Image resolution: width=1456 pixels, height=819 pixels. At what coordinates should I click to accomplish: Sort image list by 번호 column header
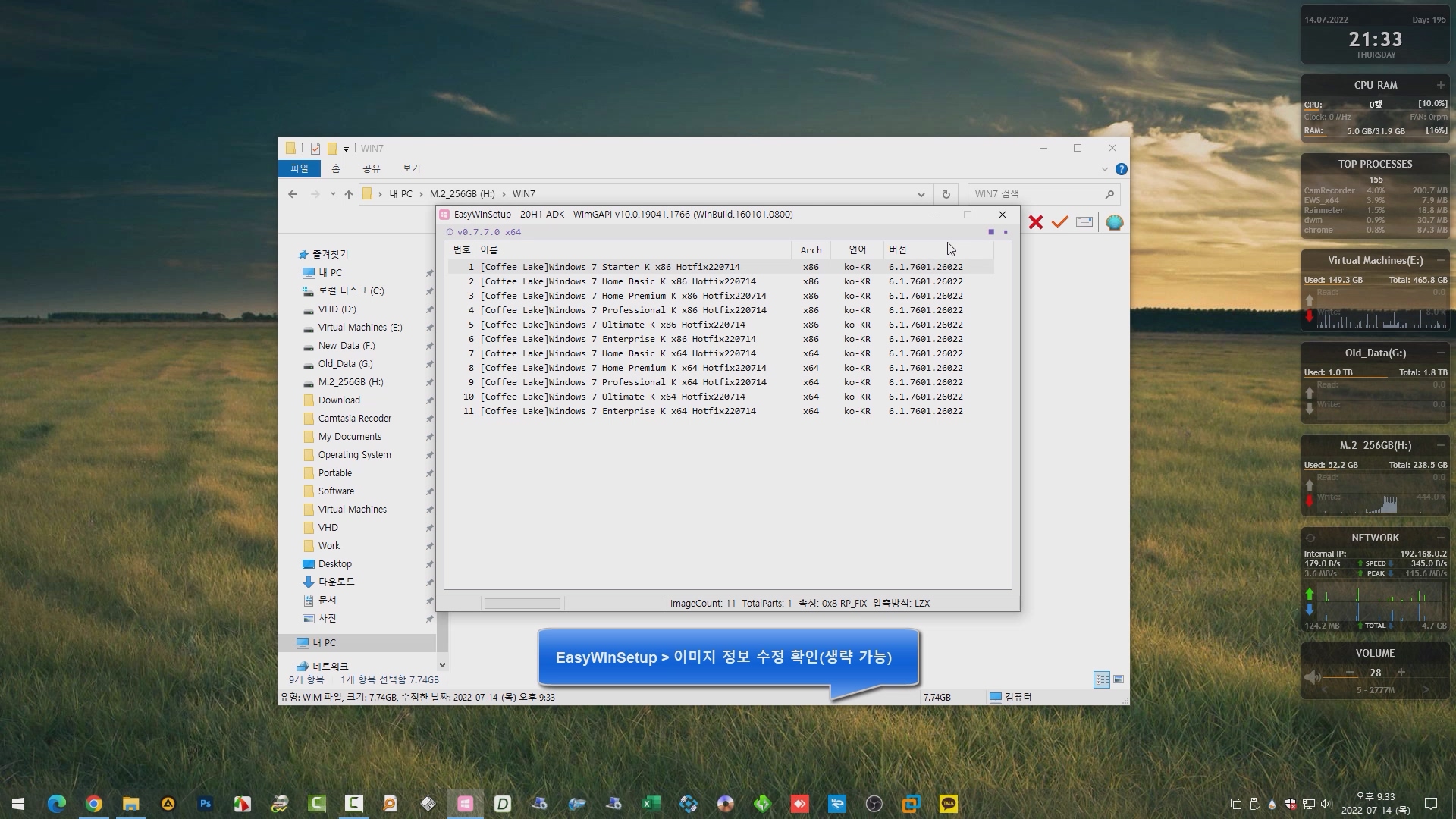tap(461, 249)
